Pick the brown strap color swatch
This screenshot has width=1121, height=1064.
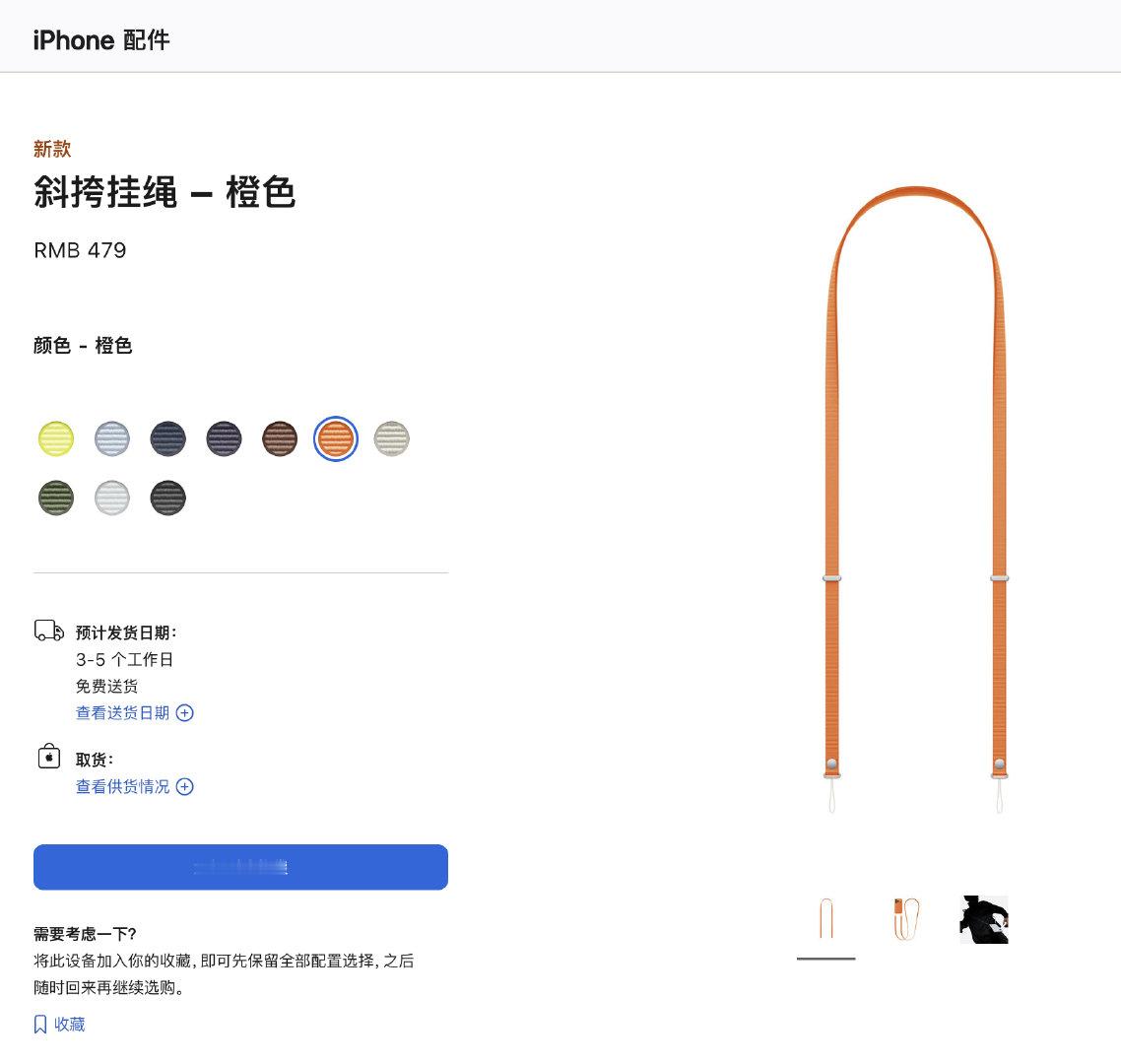[x=280, y=438]
